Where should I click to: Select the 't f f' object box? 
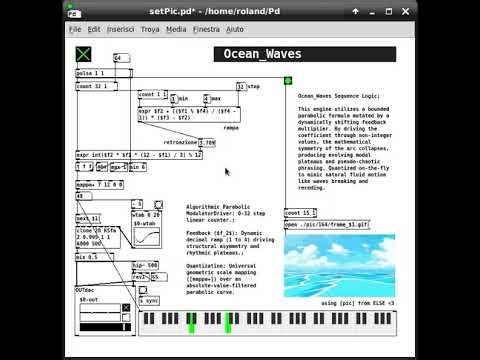[85, 167]
